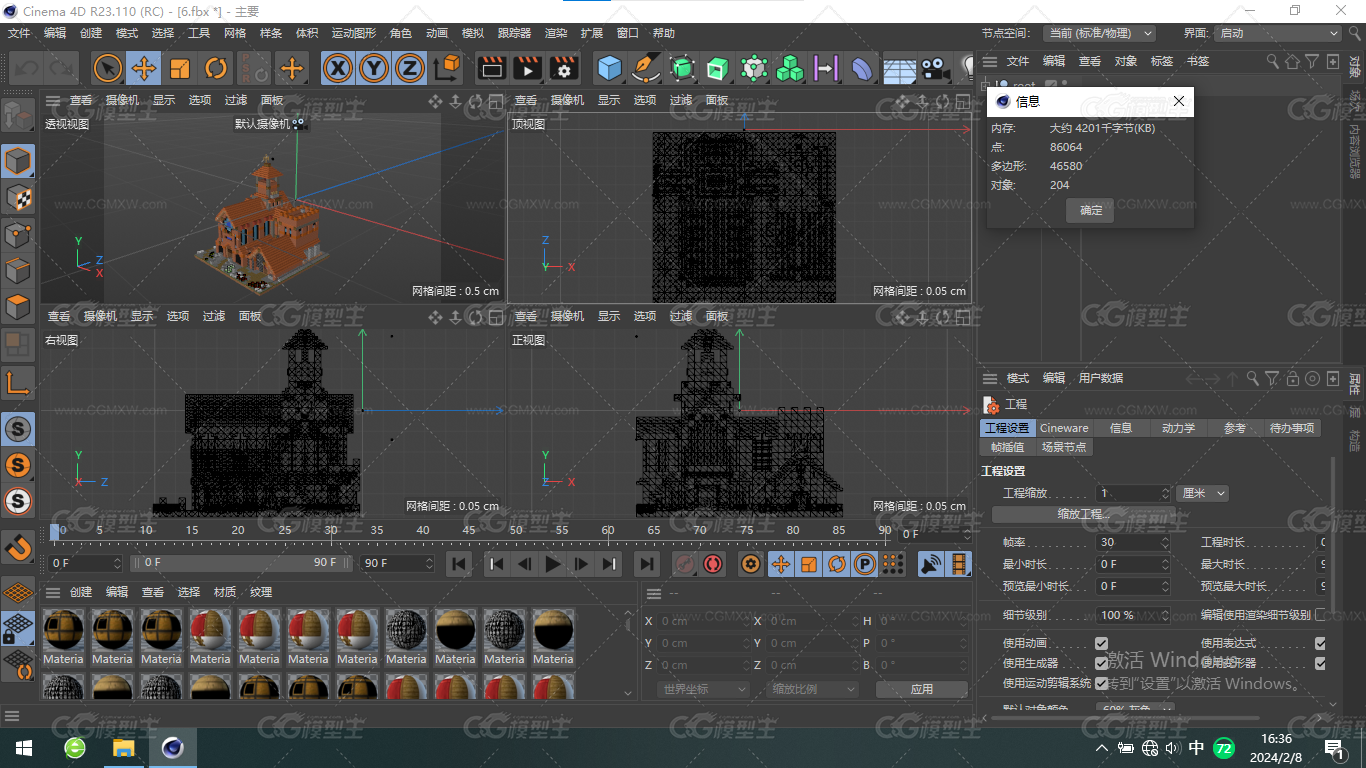Select the Texture mode checkered cube icon
The image size is (1366, 768).
(x=18, y=198)
